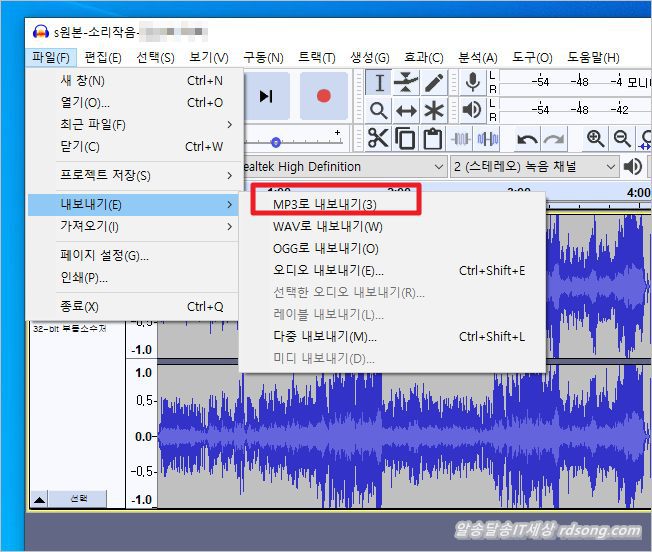Click the recording meter microphone icon
The image size is (652, 552).
coord(472,82)
